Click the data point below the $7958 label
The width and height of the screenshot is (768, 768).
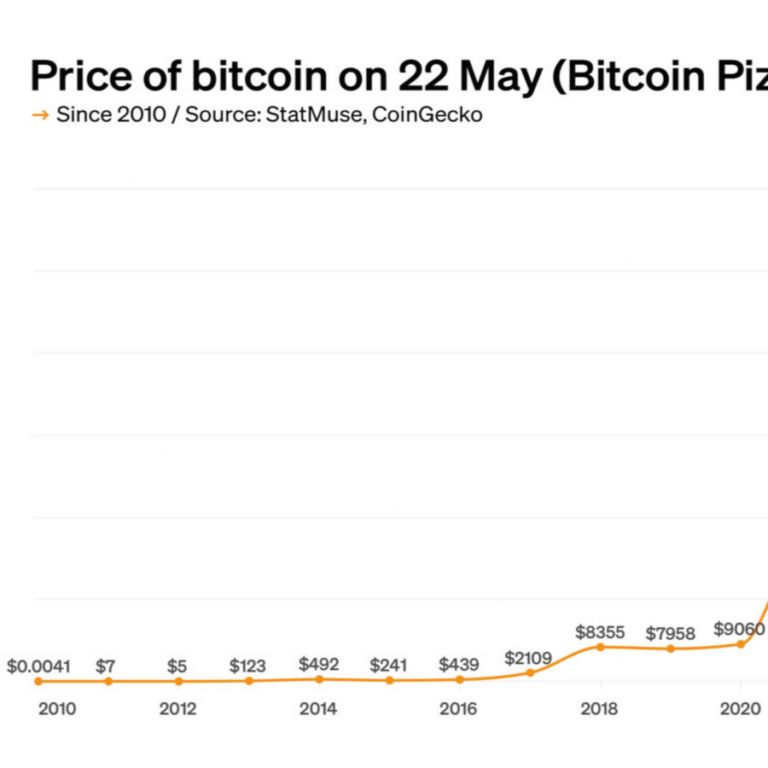tap(670, 649)
